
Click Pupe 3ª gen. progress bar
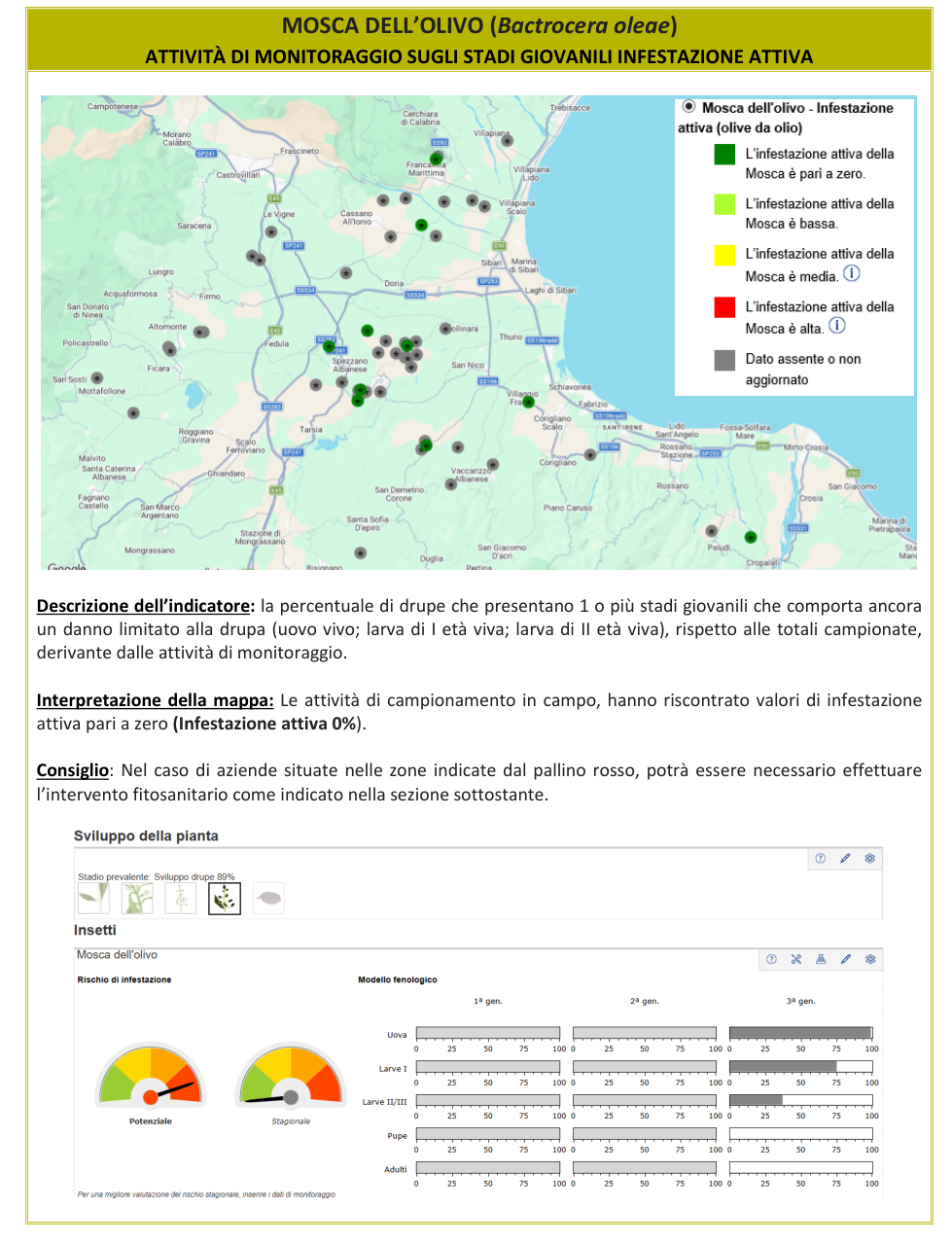tap(800, 1134)
